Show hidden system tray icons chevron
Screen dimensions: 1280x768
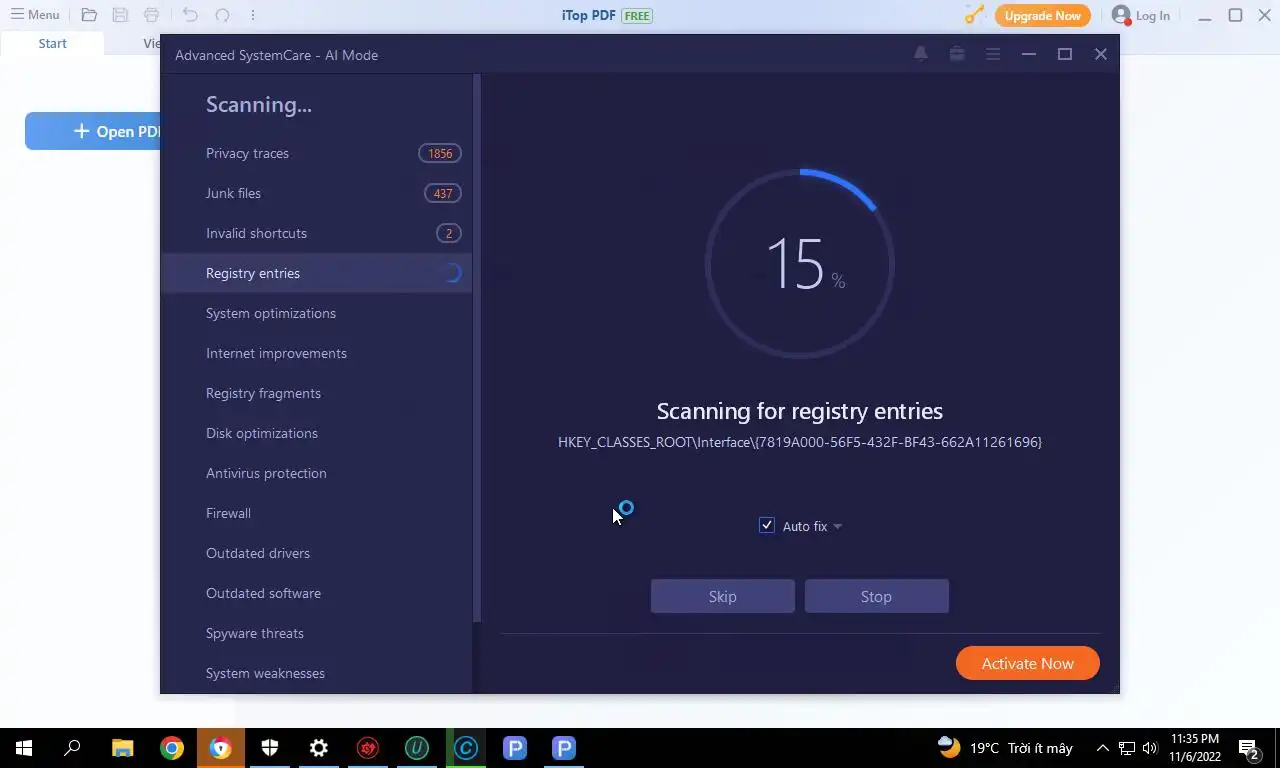[1103, 748]
